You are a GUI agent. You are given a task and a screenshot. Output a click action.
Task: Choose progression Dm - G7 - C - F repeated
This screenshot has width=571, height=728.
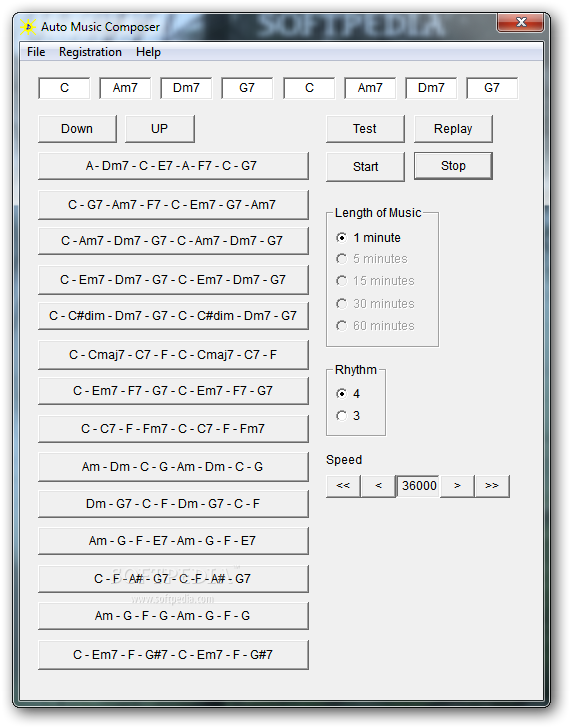pos(173,504)
